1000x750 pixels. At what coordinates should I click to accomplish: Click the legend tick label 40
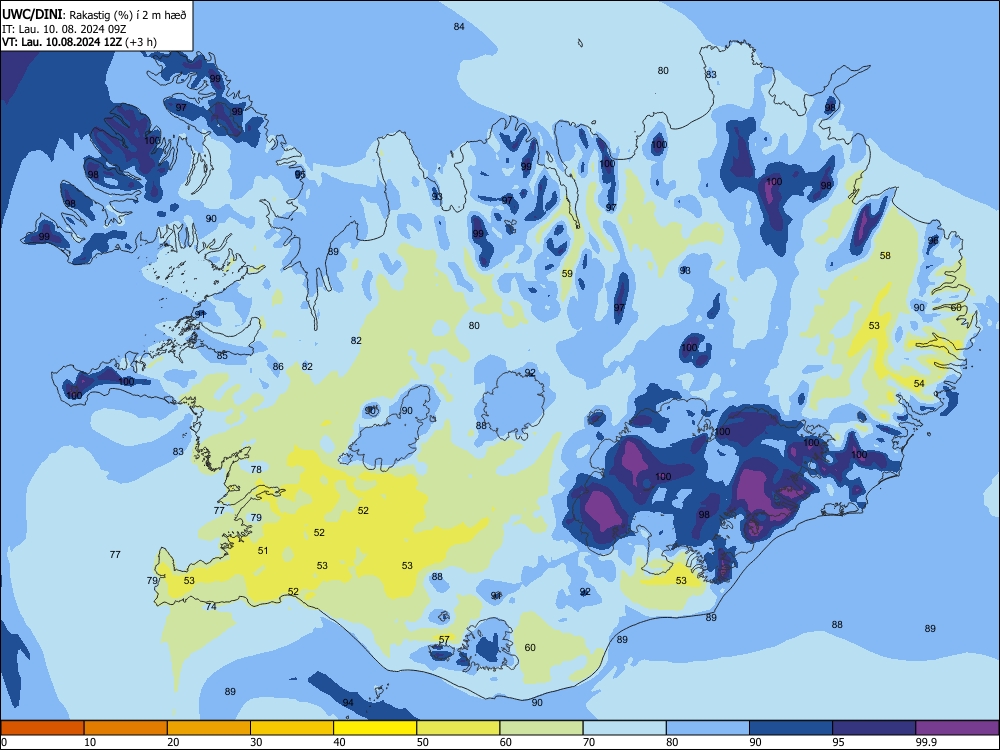[339, 742]
